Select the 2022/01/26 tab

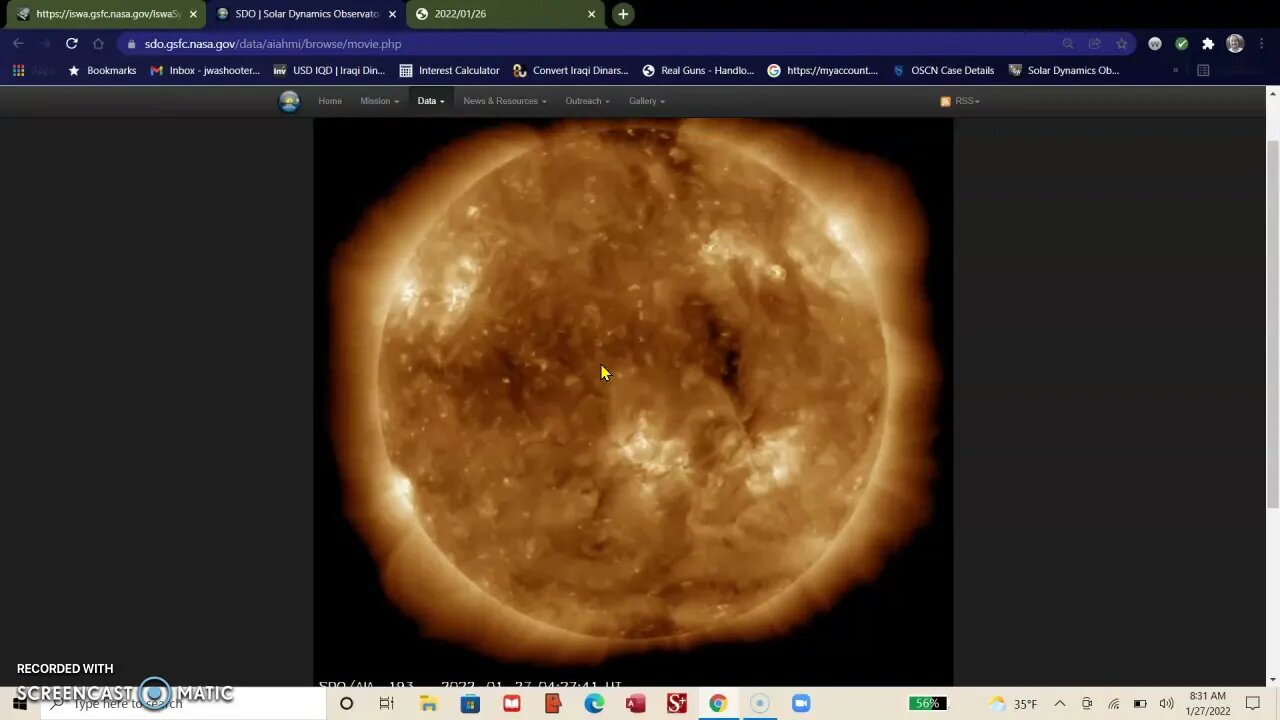[x=506, y=14]
